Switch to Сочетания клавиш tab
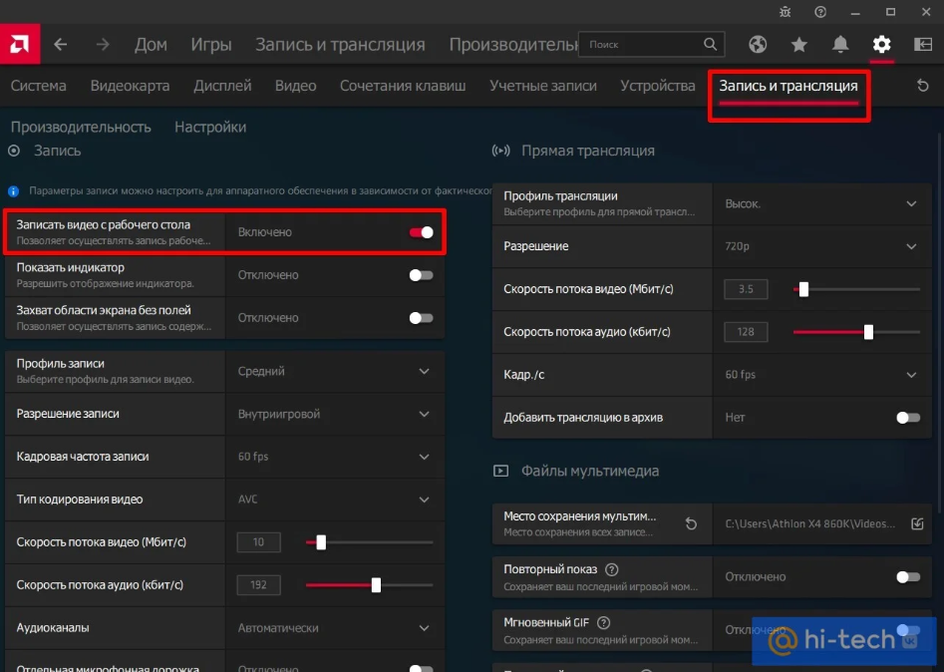Viewport: 944px width, 672px height. click(x=403, y=86)
